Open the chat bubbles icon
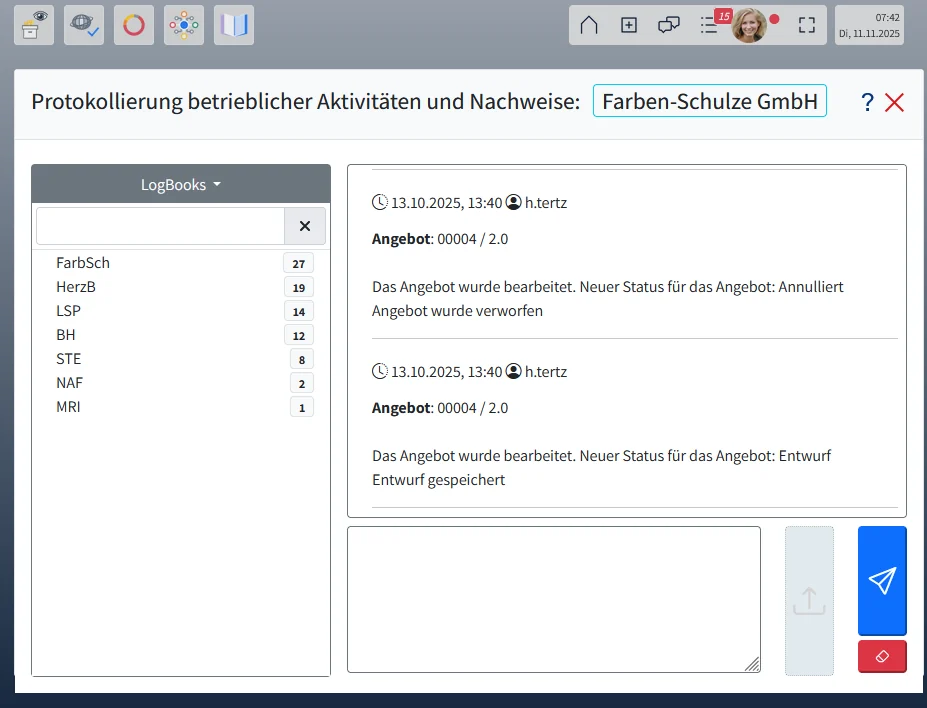Viewport: 927px width, 708px height. click(x=668, y=25)
